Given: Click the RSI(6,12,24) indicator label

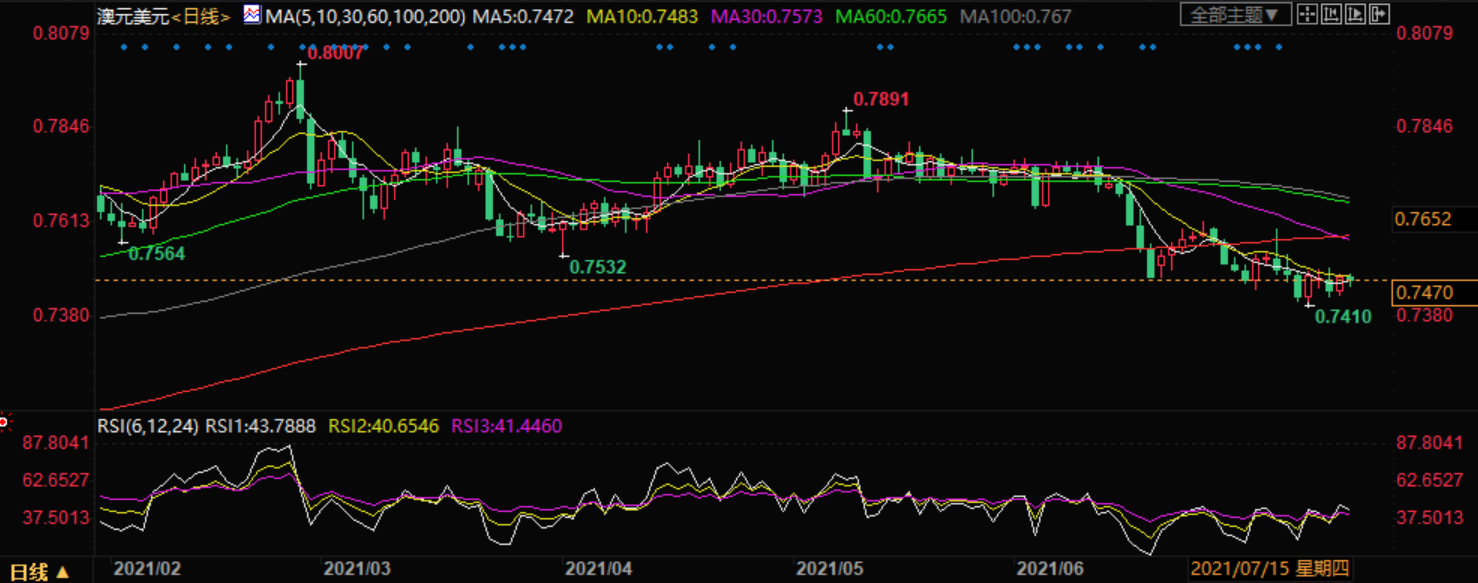Looking at the screenshot, I should (148, 426).
